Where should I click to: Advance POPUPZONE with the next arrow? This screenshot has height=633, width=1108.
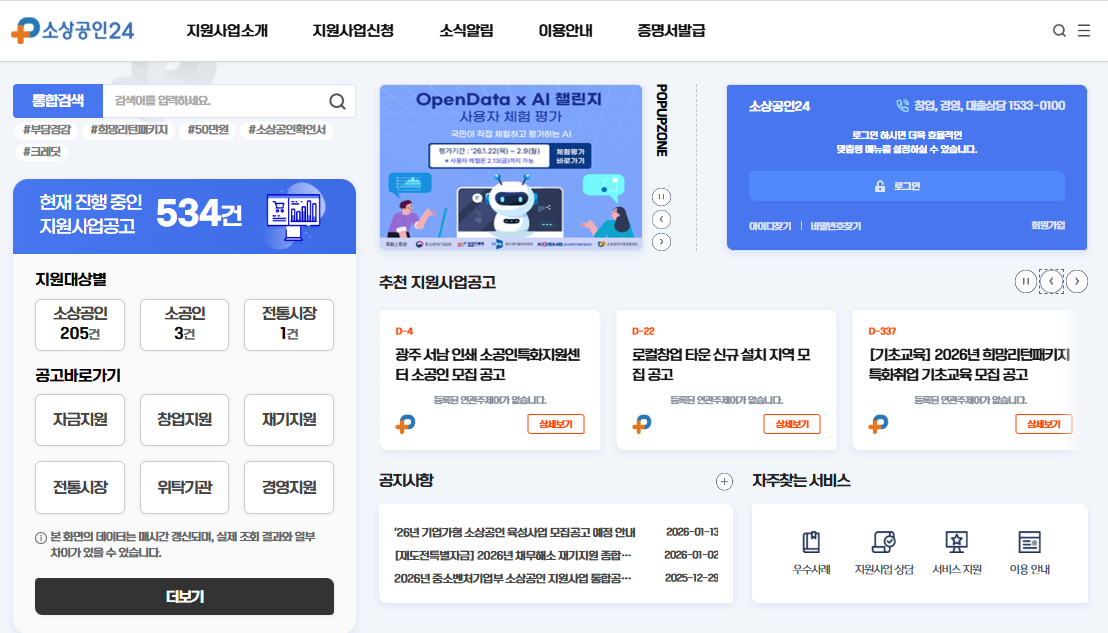[661, 241]
